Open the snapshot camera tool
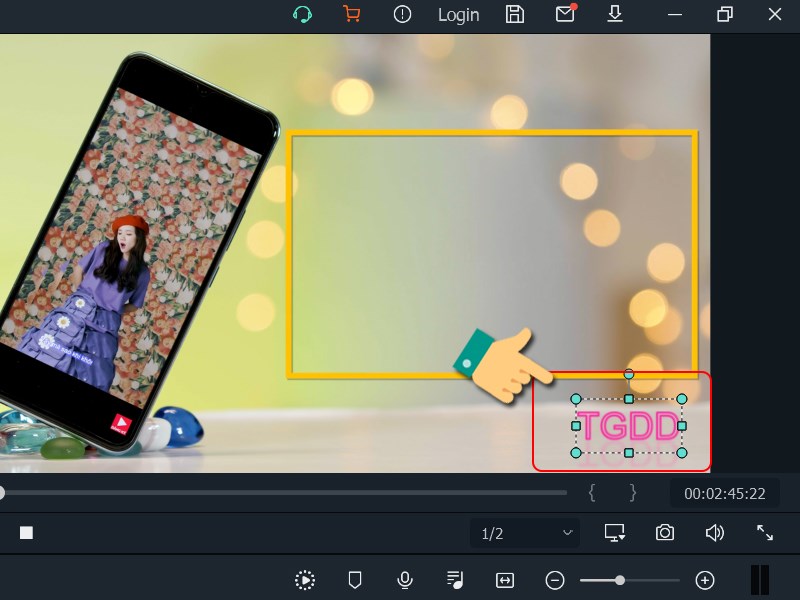The image size is (800, 600). coord(665,533)
